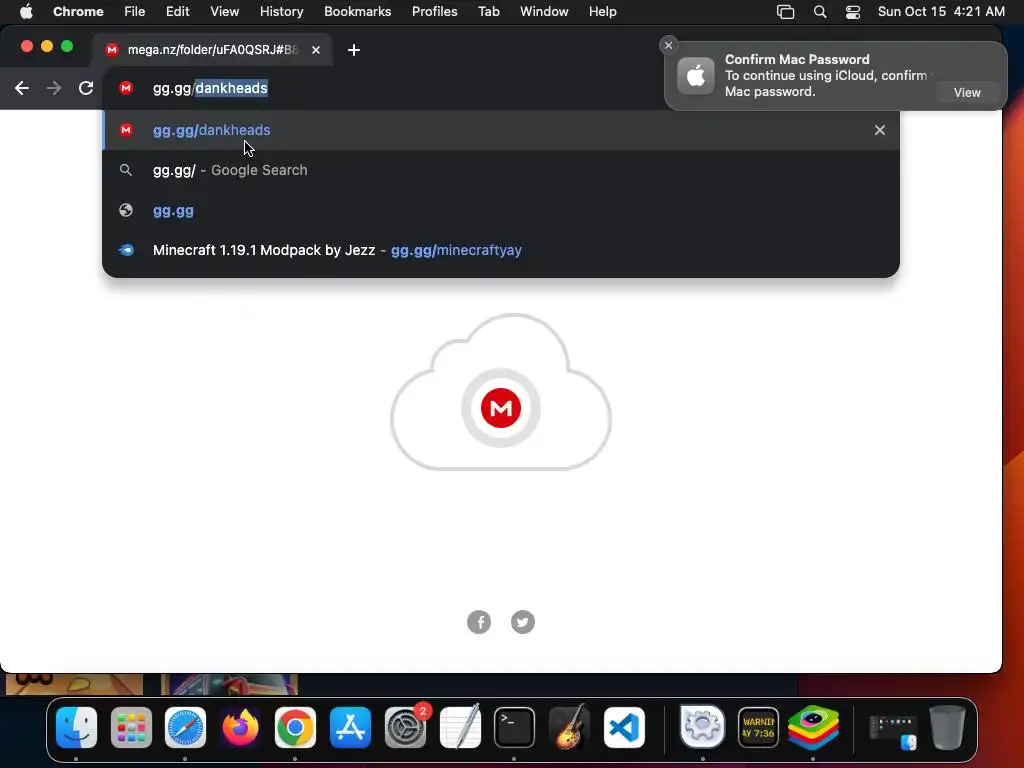This screenshot has height=768, width=1024.
Task: Click the MEGA logo in the cloud
Action: (x=501, y=408)
